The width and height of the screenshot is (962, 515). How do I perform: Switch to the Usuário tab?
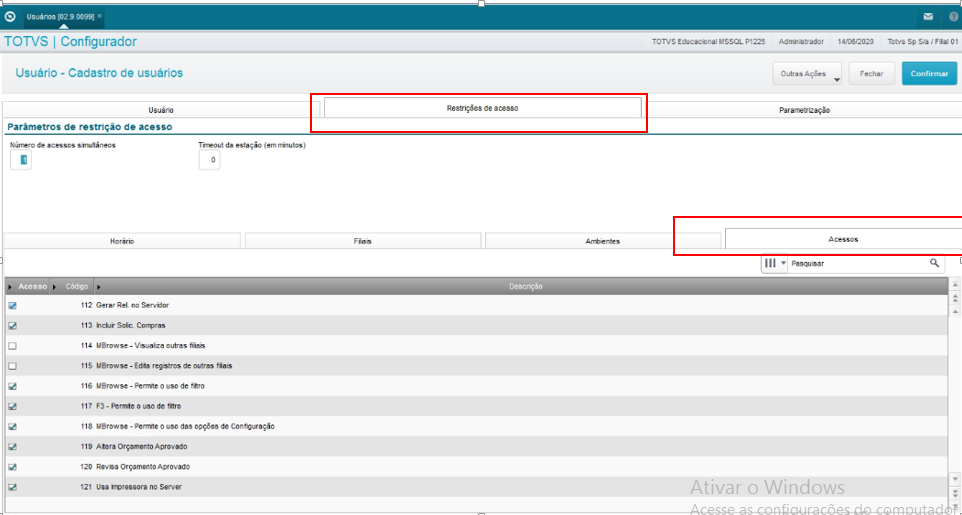[x=161, y=110]
